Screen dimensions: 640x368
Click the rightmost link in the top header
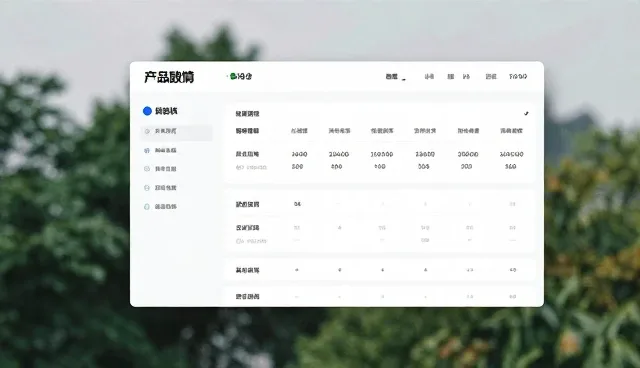518,76
